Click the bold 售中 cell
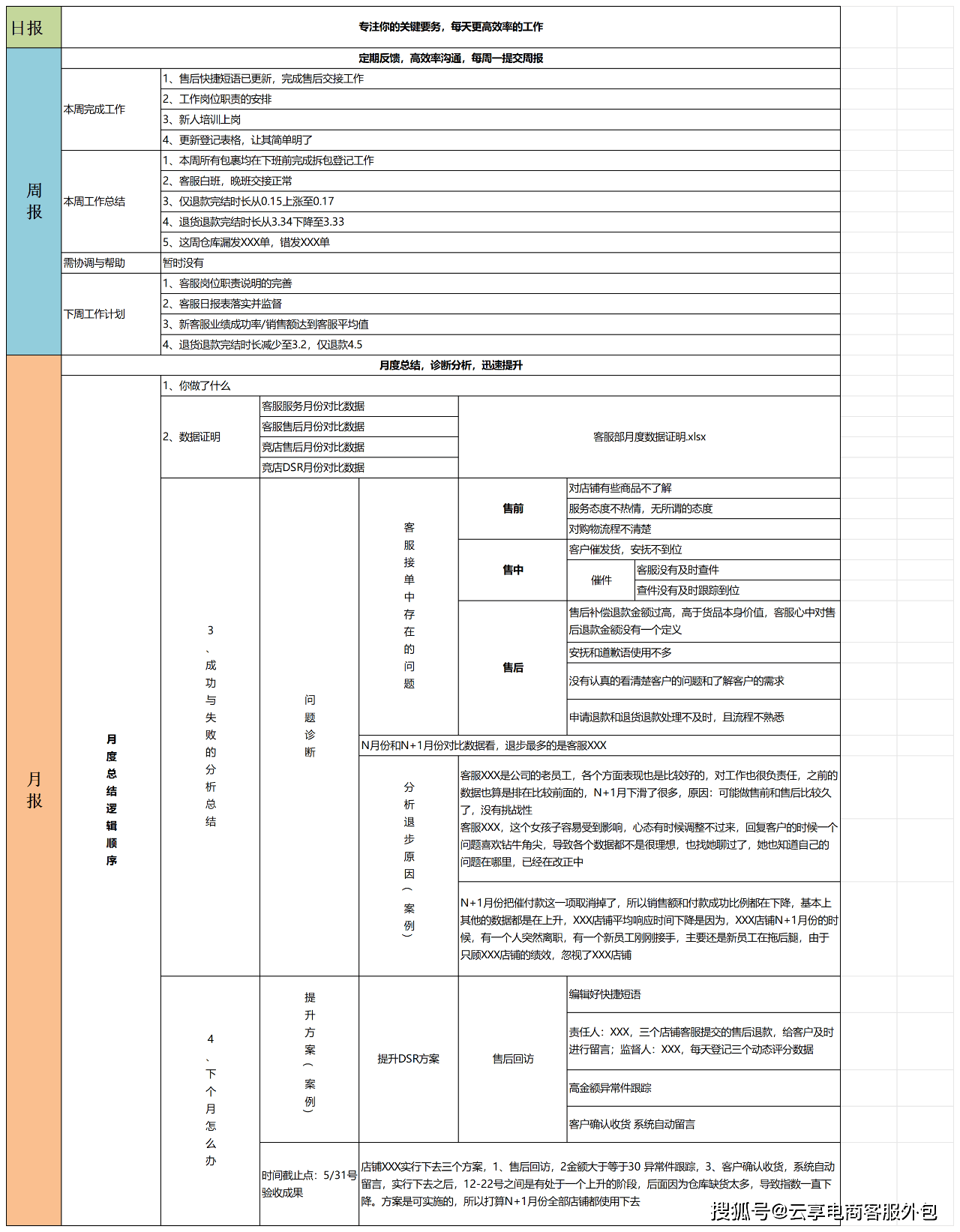 click(513, 570)
